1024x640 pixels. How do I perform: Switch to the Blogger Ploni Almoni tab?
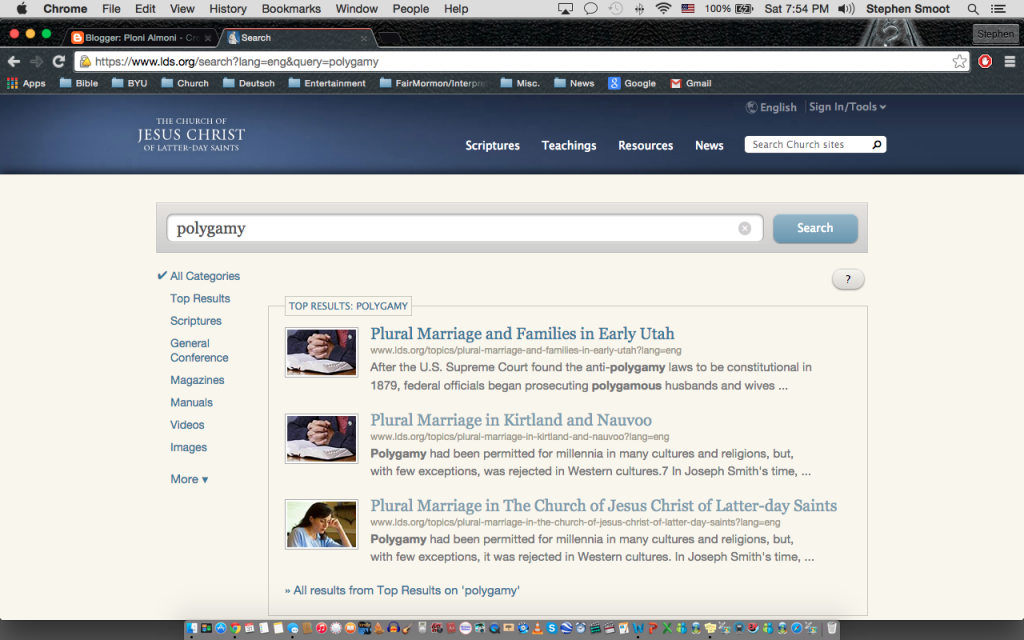coord(139,37)
